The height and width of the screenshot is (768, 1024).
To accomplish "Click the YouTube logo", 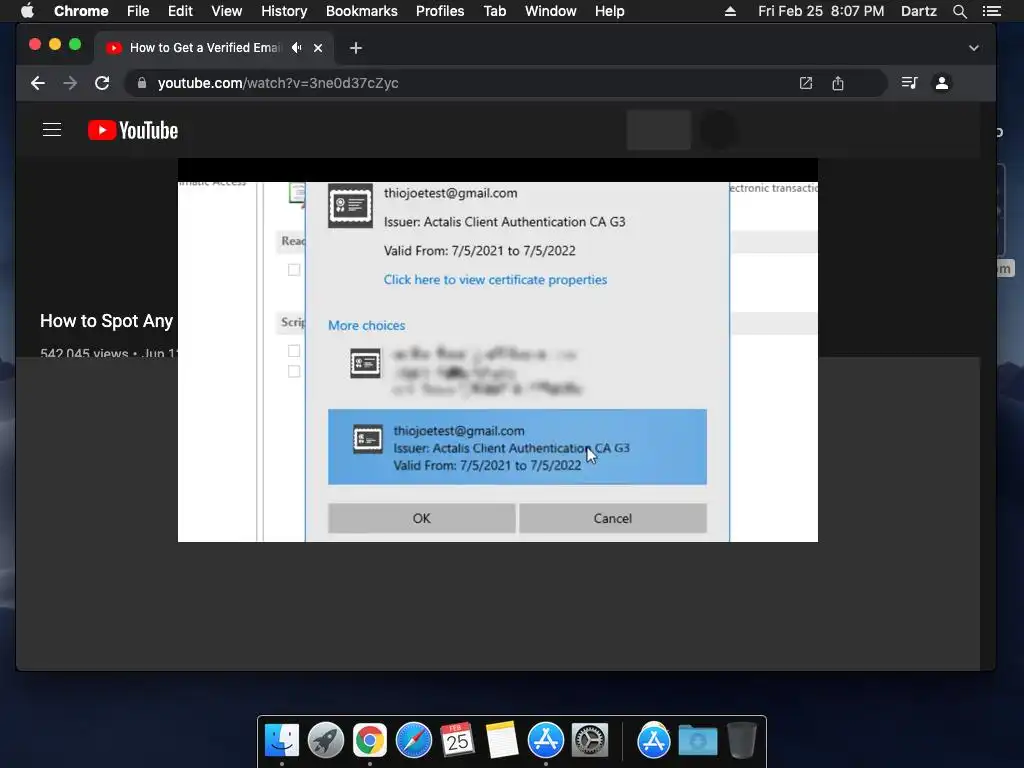I will [x=133, y=130].
